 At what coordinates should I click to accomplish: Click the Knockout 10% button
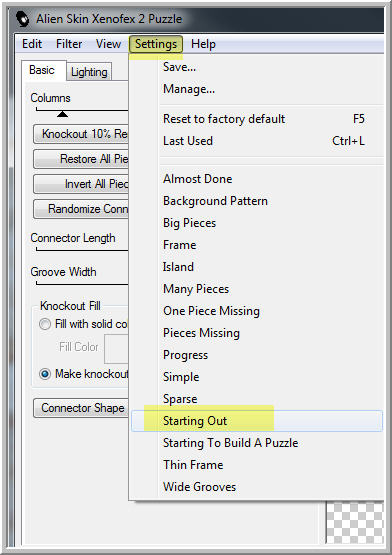[x=81, y=134]
